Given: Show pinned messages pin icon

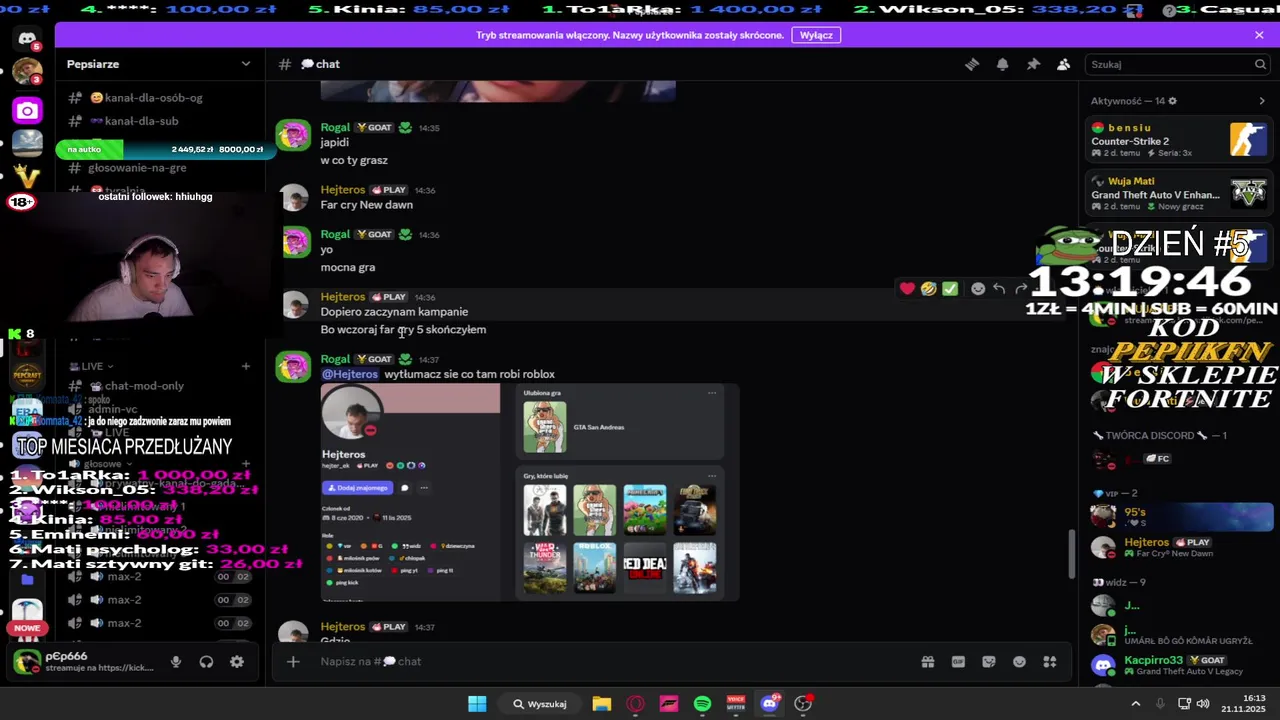Looking at the screenshot, I should pos(1033,64).
